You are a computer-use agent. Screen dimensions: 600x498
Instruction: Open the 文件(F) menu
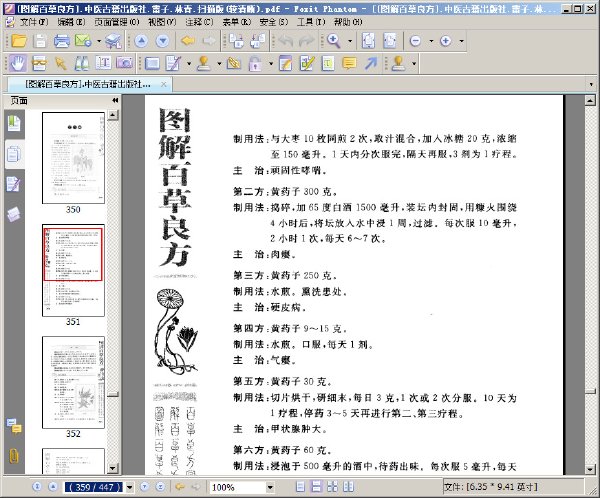[33, 22]
